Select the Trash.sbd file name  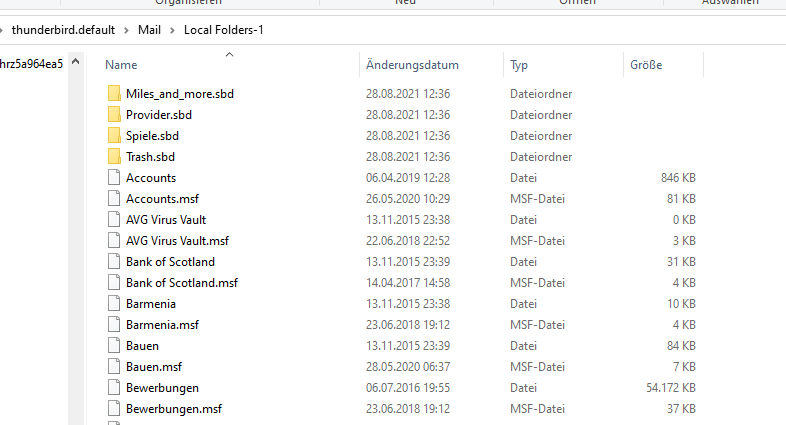(150, 157)
